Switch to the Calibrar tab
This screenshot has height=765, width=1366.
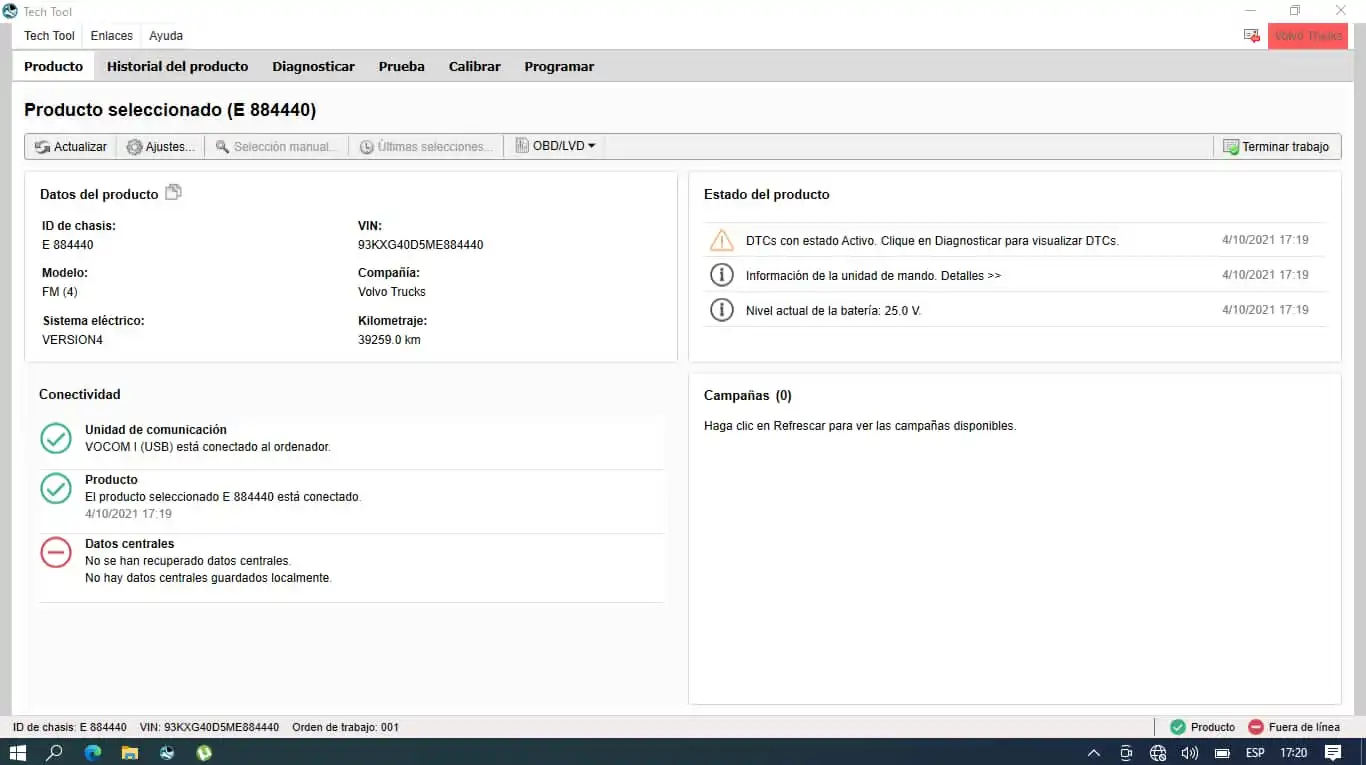[x=475, y=66]
